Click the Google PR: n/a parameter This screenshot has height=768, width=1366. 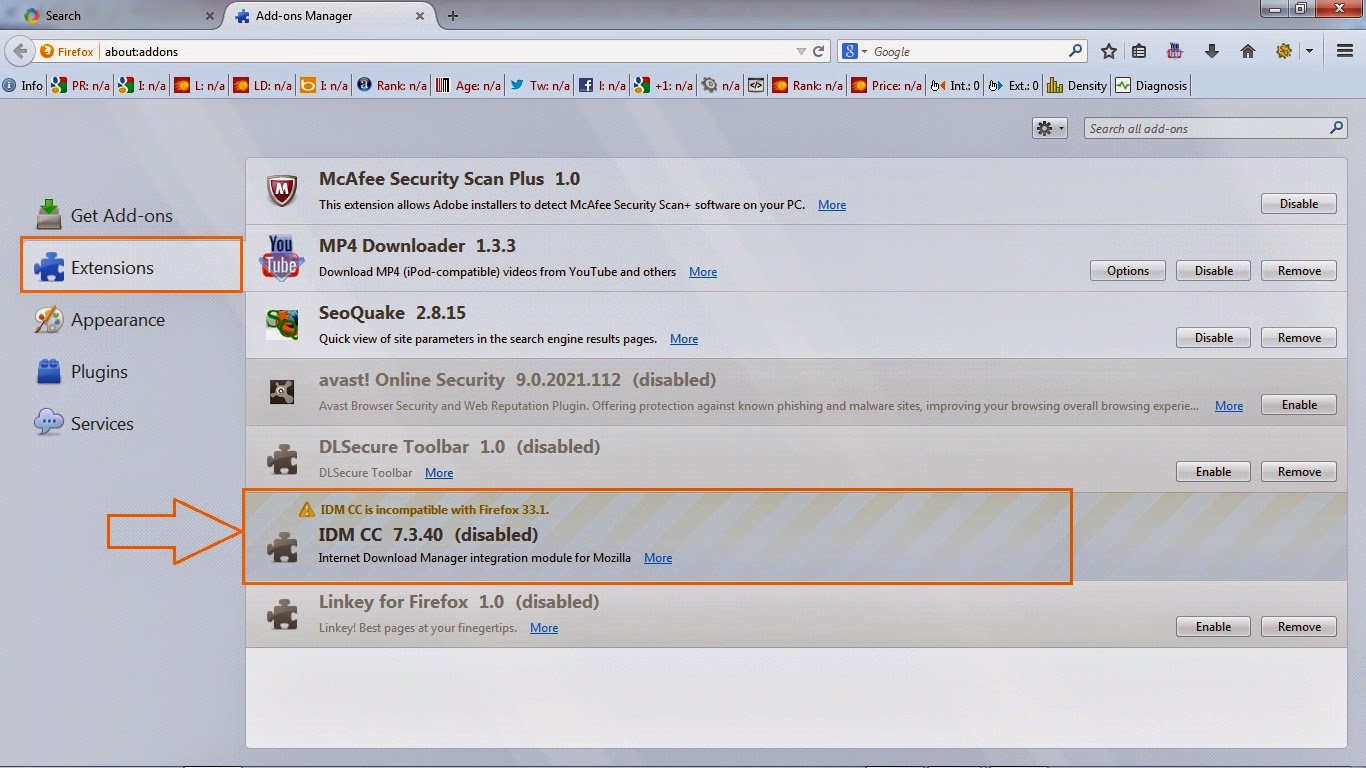tap(82, 86)
